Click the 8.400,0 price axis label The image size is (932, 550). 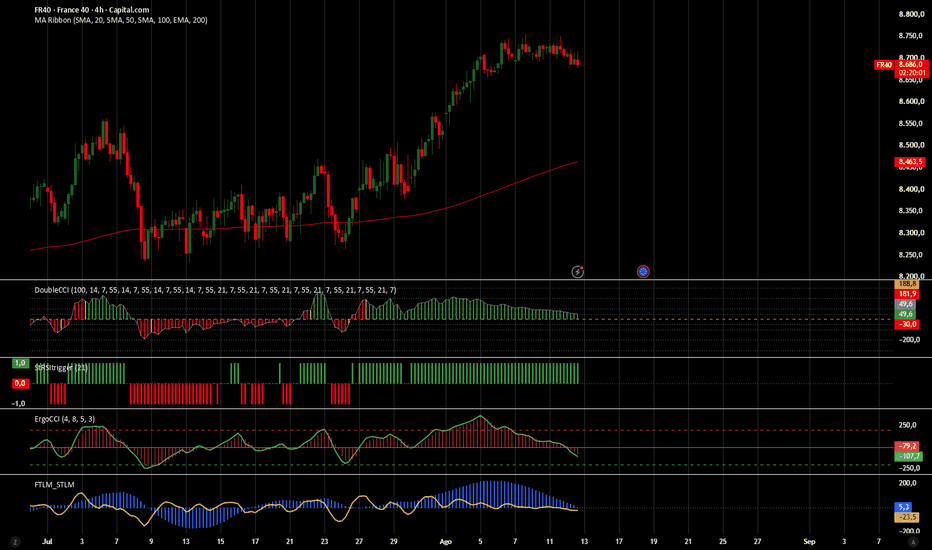[x=911, y=189]
